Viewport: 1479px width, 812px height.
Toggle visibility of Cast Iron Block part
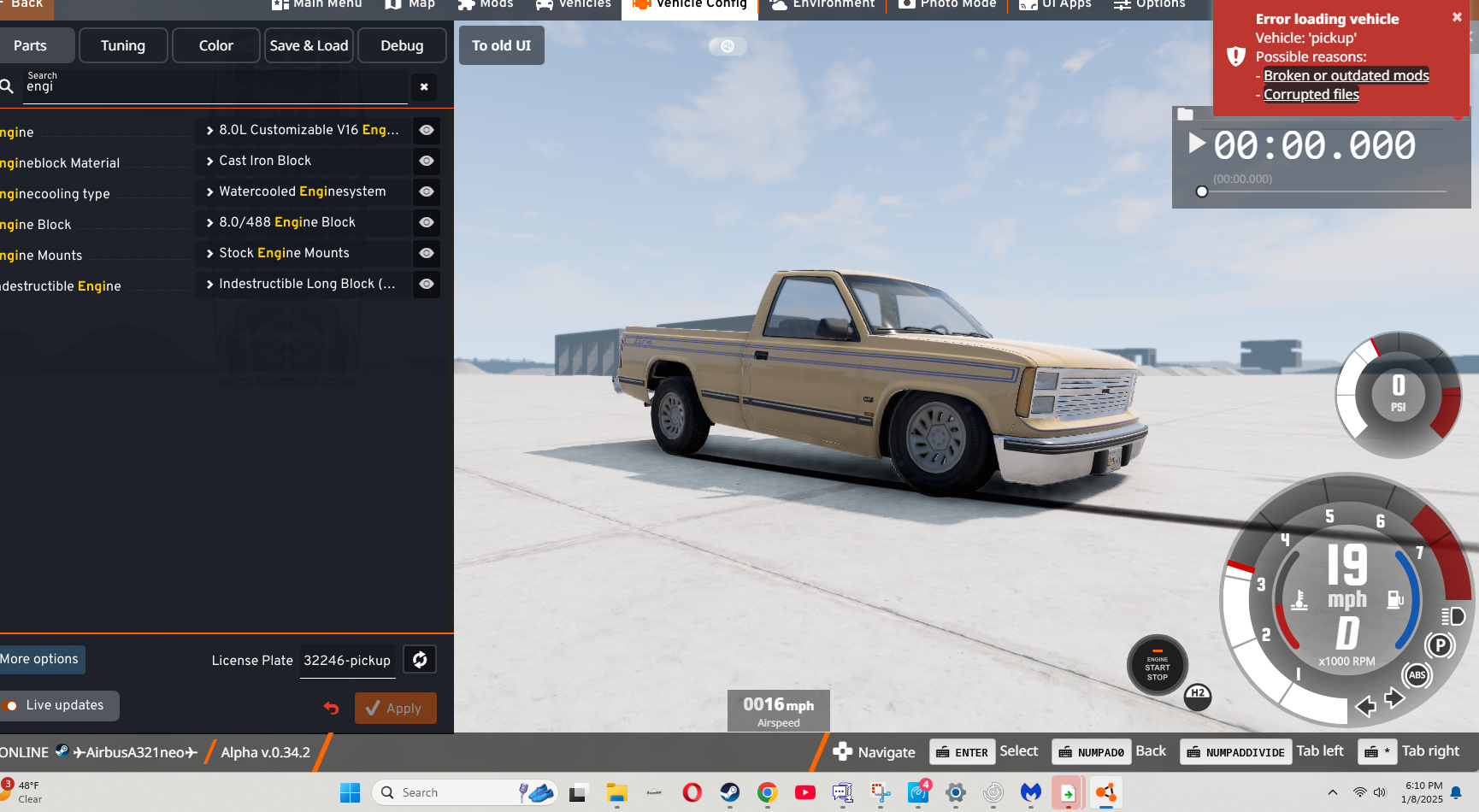tap(427, 161)
